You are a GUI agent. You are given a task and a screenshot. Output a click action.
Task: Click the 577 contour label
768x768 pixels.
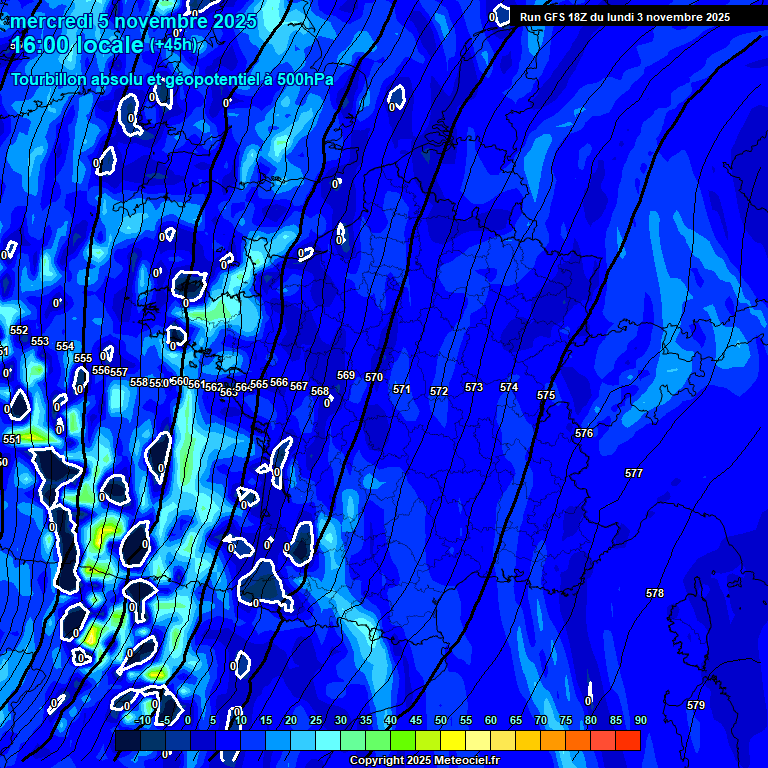coord(634,473)
